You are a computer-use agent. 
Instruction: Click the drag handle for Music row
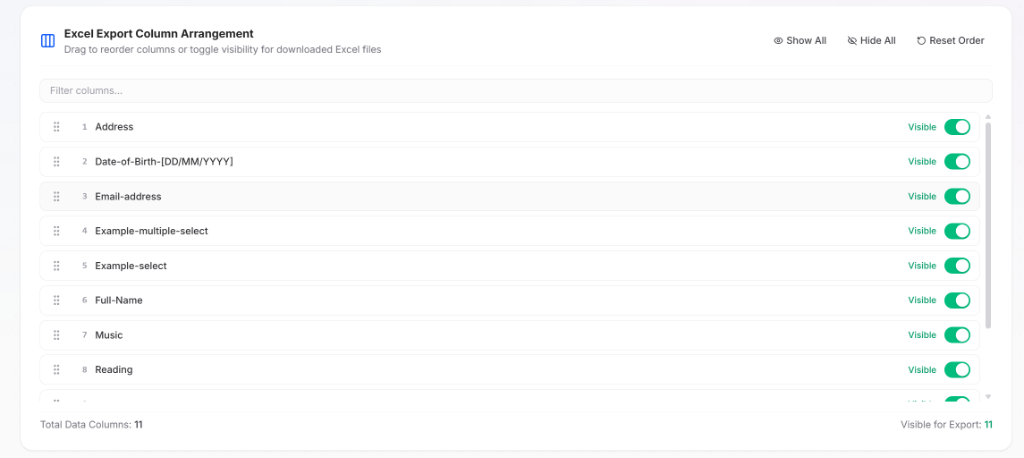point(57,335)
